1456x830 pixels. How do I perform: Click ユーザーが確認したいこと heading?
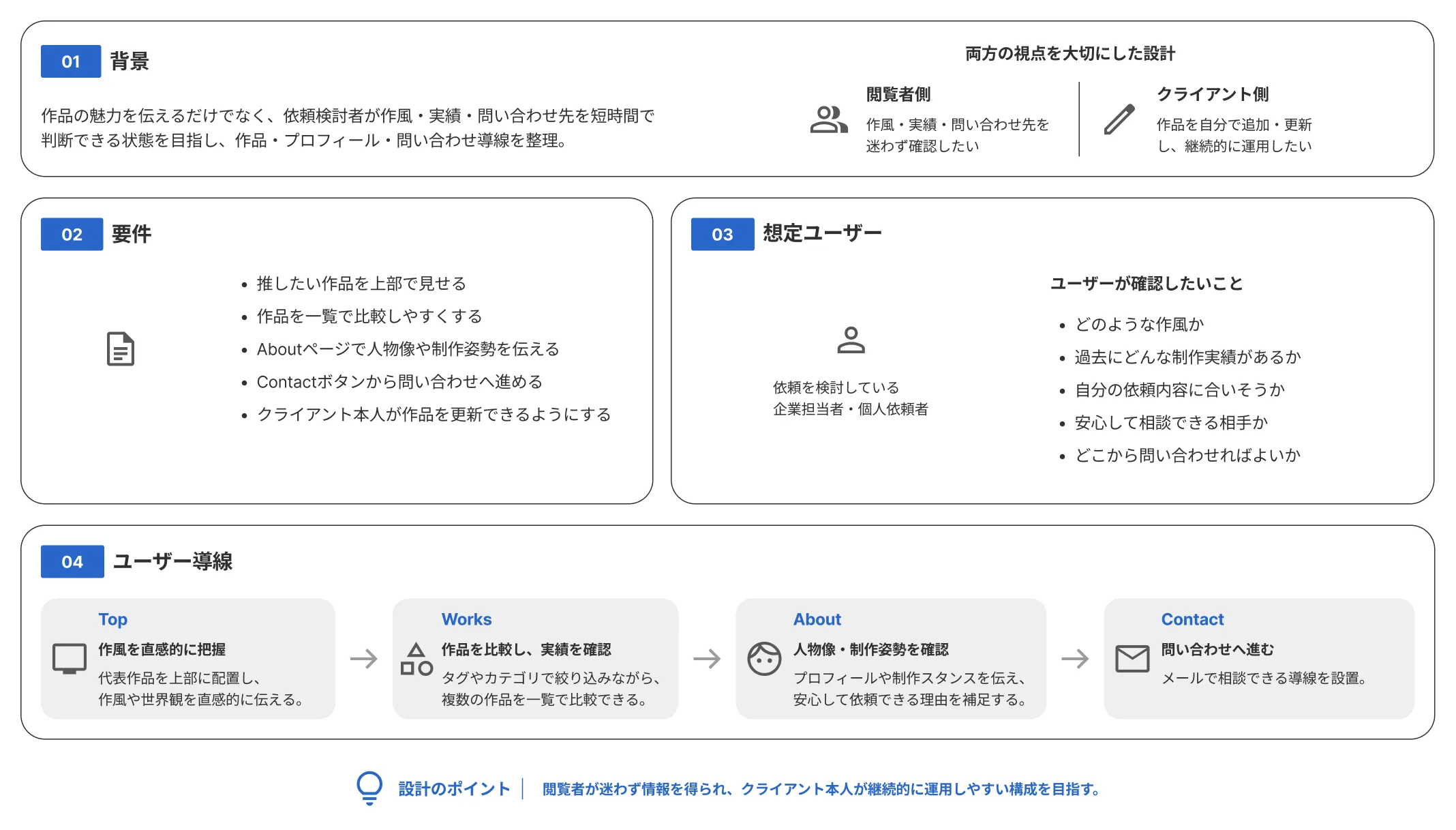click(1147, 284)
